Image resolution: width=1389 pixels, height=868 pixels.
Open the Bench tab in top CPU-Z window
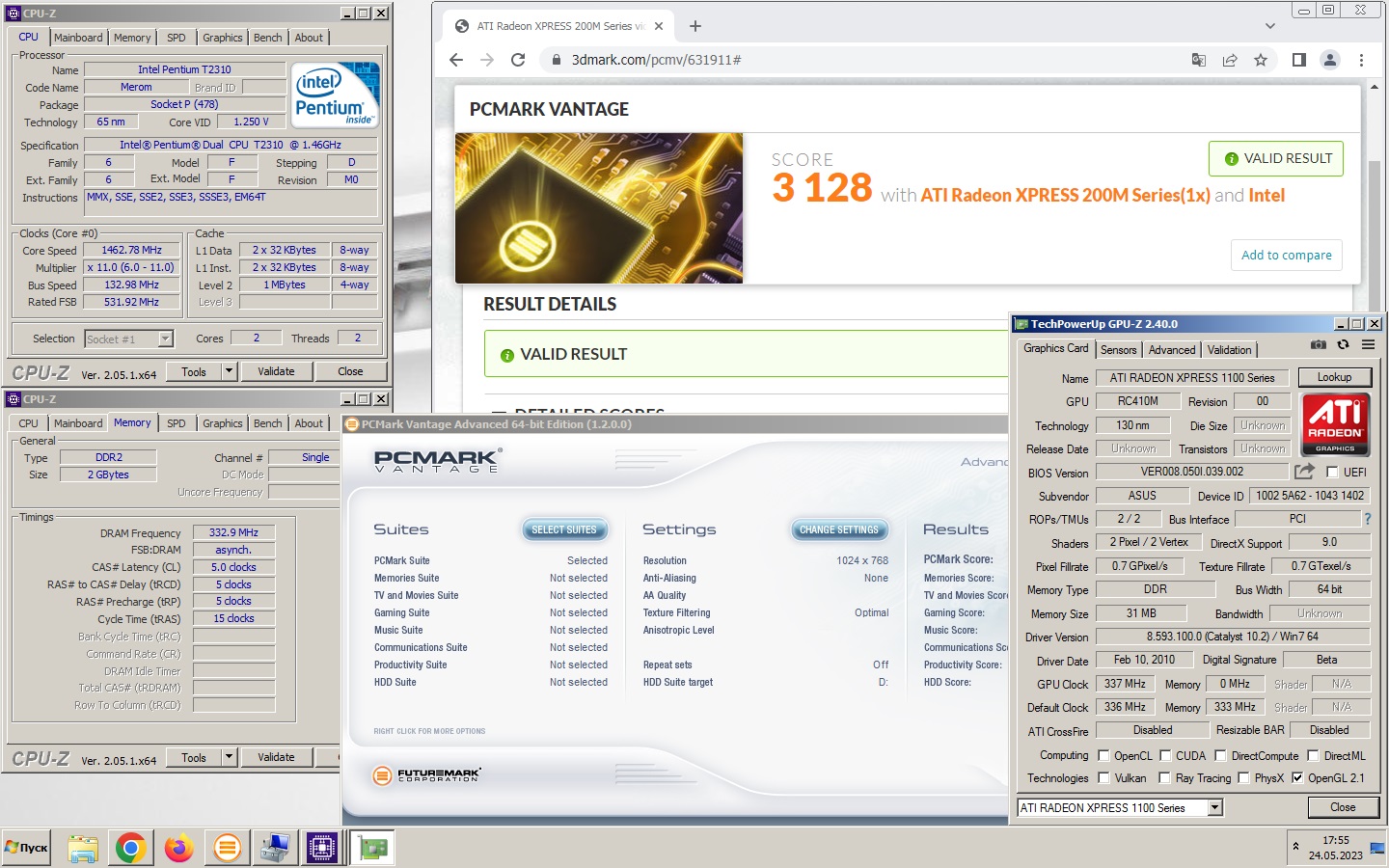pos(268,38)
